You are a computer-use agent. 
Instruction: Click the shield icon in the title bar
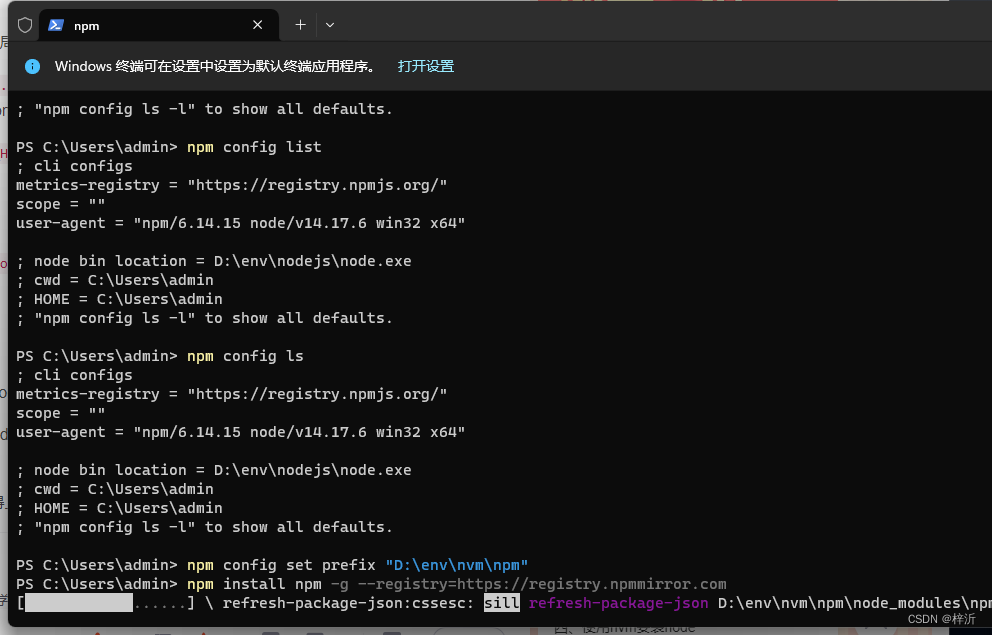point(25,25)
